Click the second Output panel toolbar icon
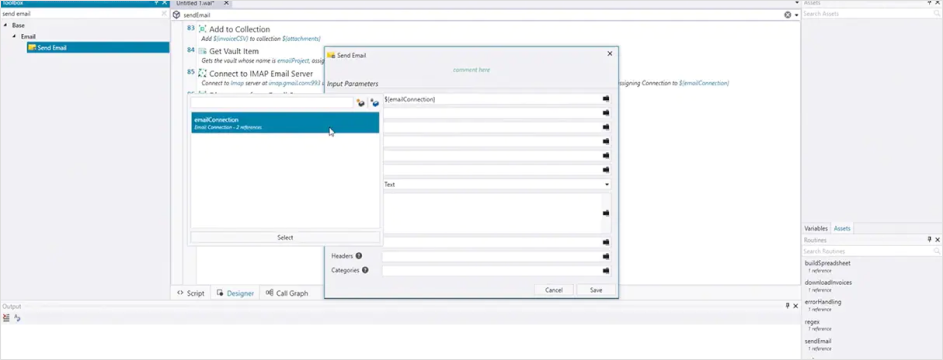The height and width of the screenshot is (360, 943). pos(17,318)
